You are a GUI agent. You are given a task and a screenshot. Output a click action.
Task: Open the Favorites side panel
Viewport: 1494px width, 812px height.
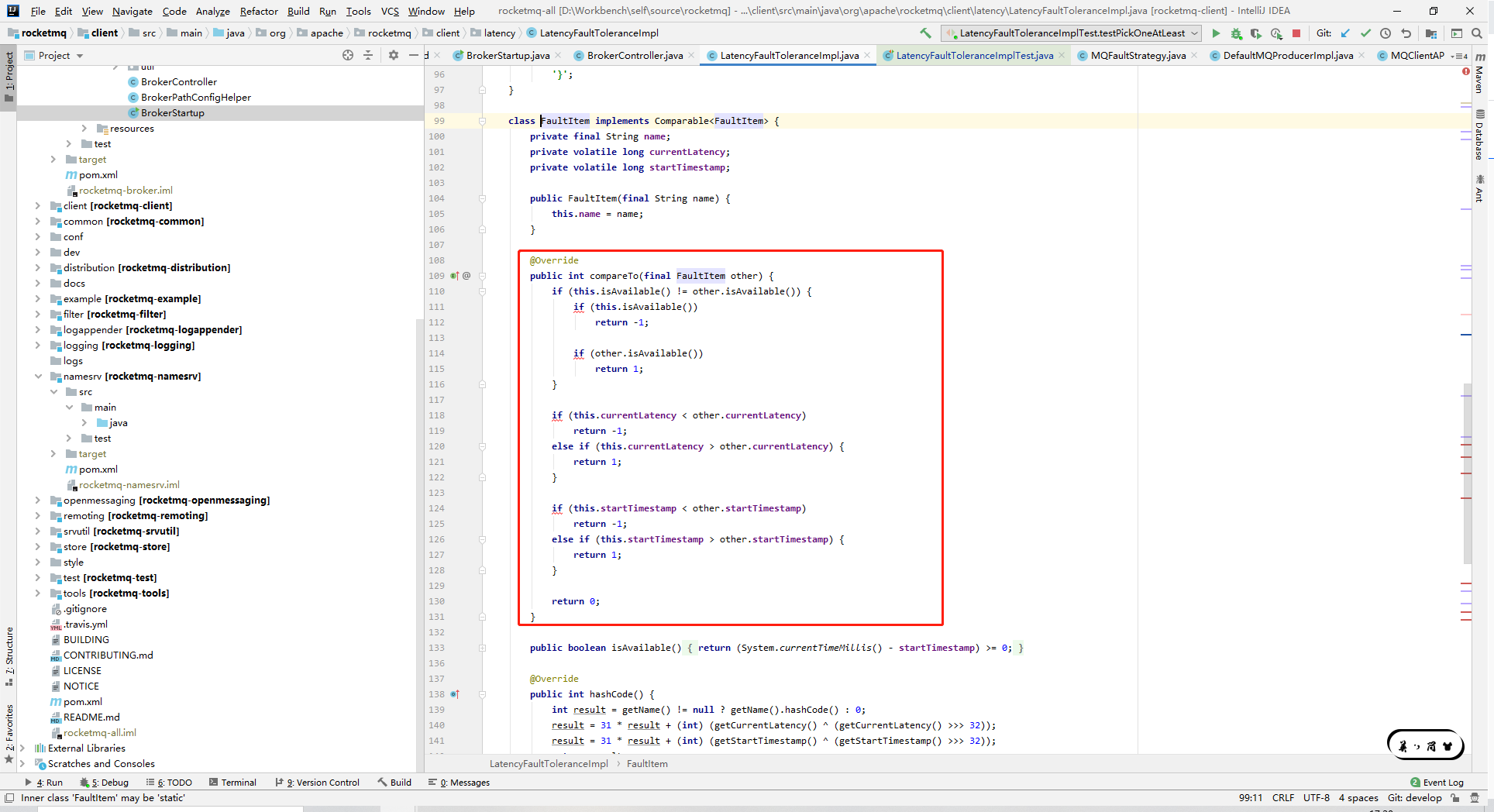9,732
